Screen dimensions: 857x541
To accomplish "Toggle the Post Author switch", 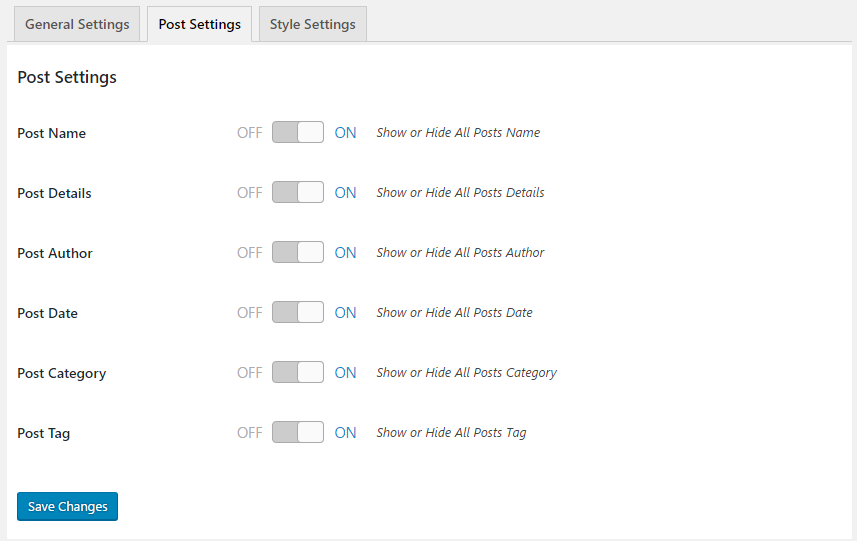I will click(x=298, y=252).
